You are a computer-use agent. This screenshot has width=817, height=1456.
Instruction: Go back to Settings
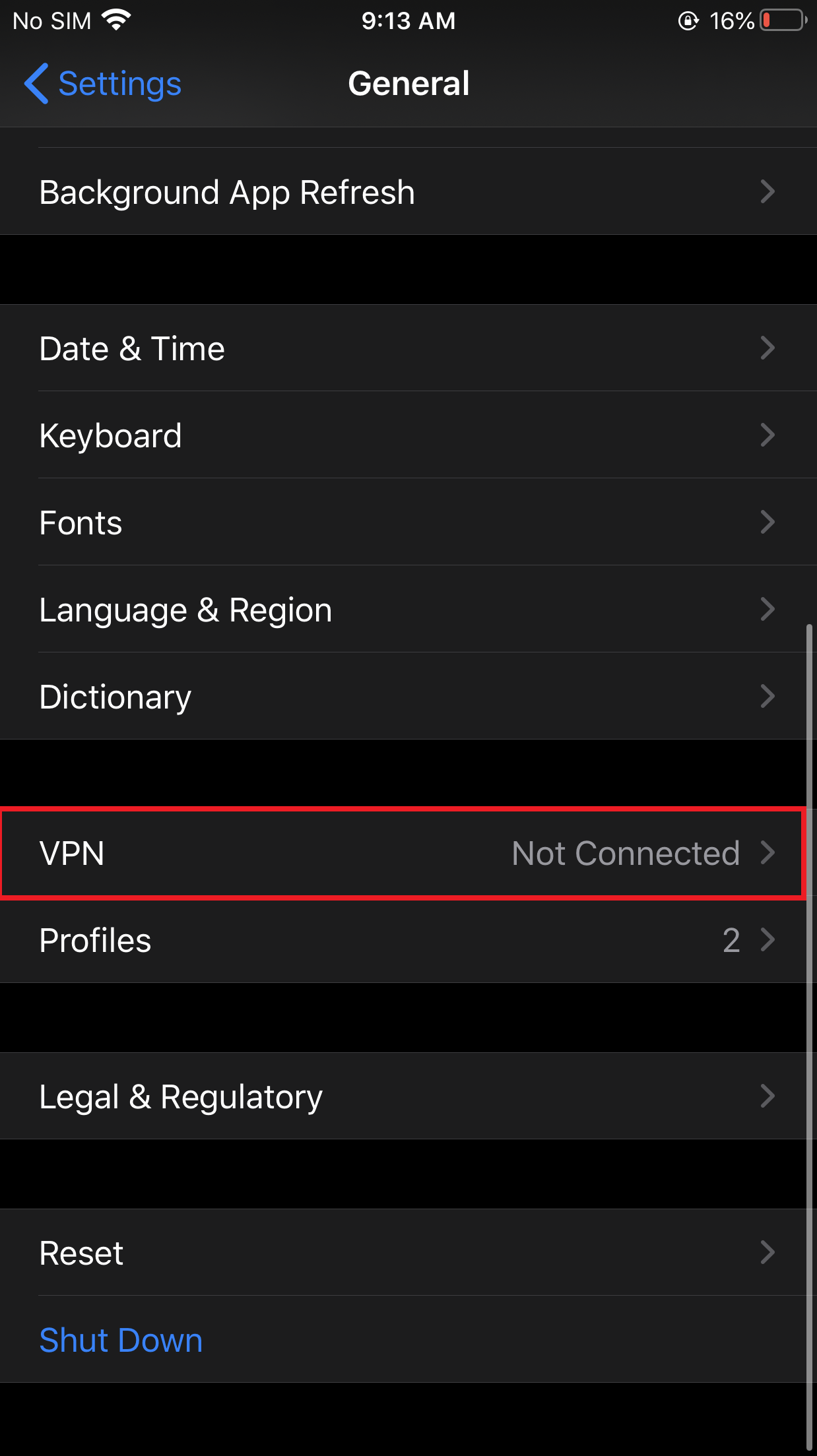point(119,84)
